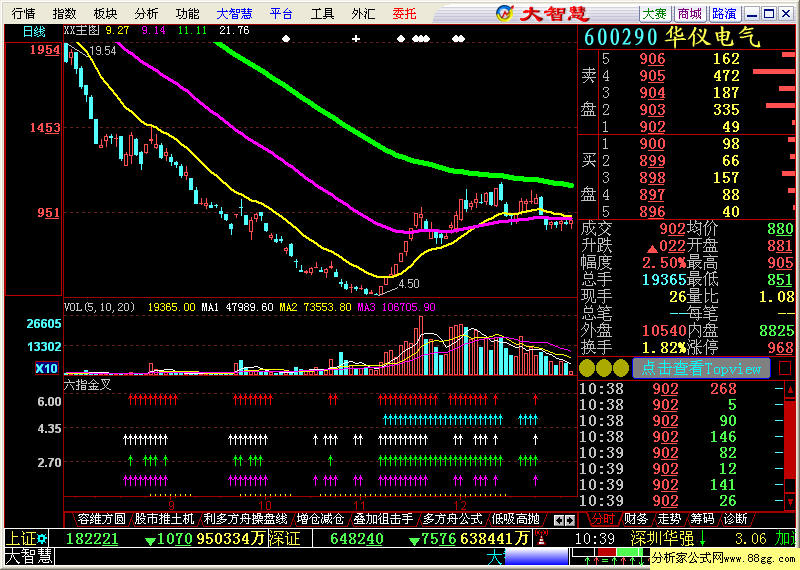The image size is (800, 570).
Task: Select the 低吸高抛 indicator tab
Action: click(x=515, y=519)
